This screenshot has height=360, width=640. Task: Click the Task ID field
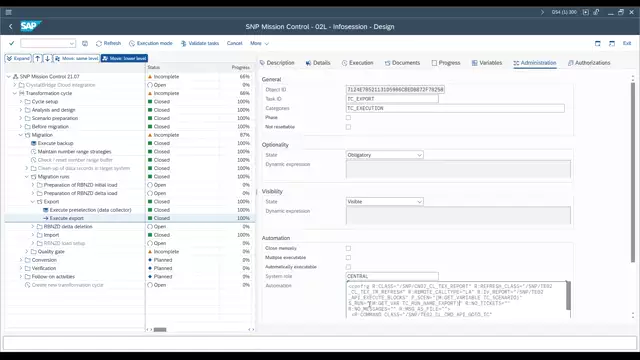click(392, 99)
